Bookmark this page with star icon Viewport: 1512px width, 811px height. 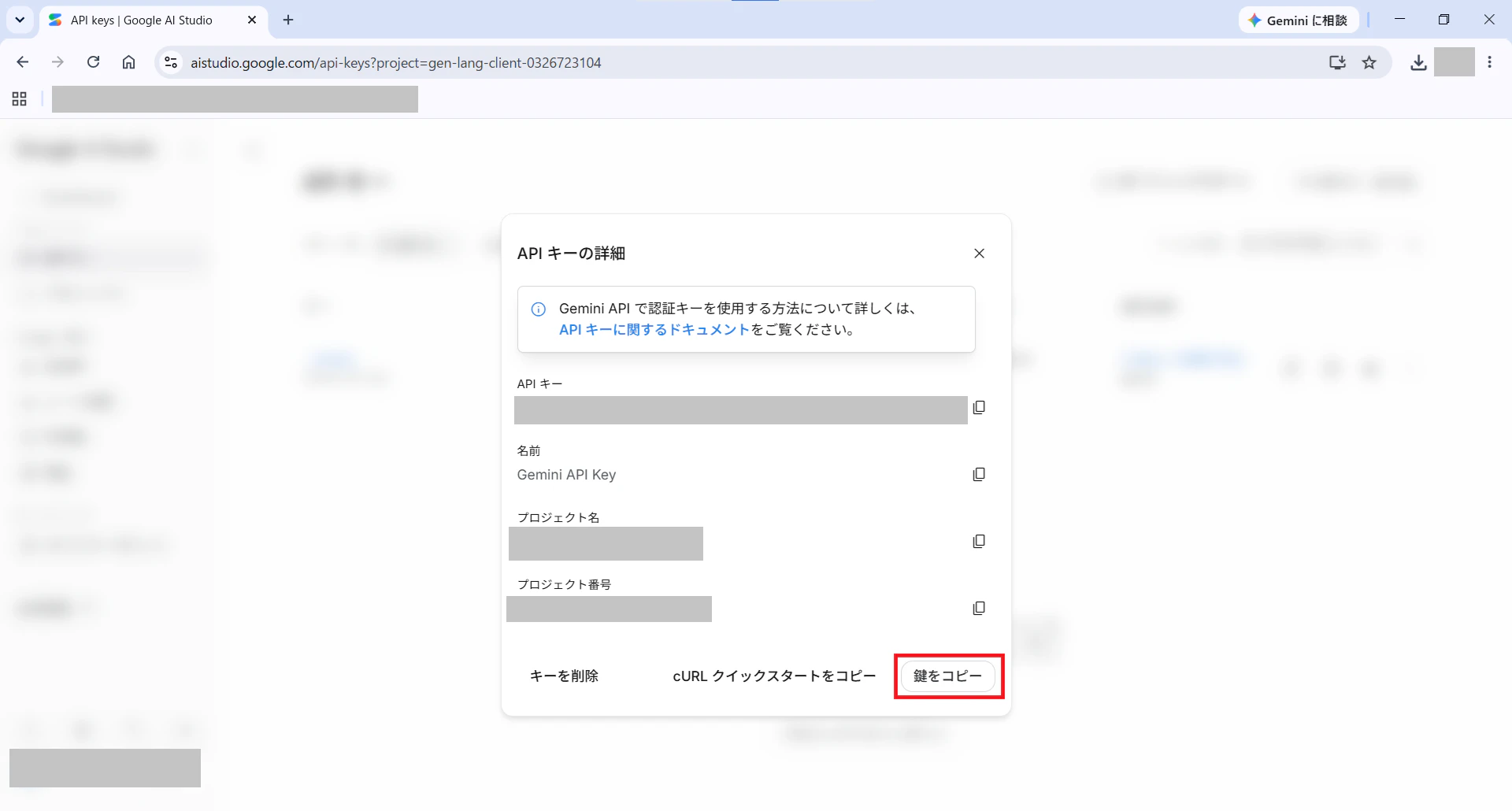tap(1369, 62)
